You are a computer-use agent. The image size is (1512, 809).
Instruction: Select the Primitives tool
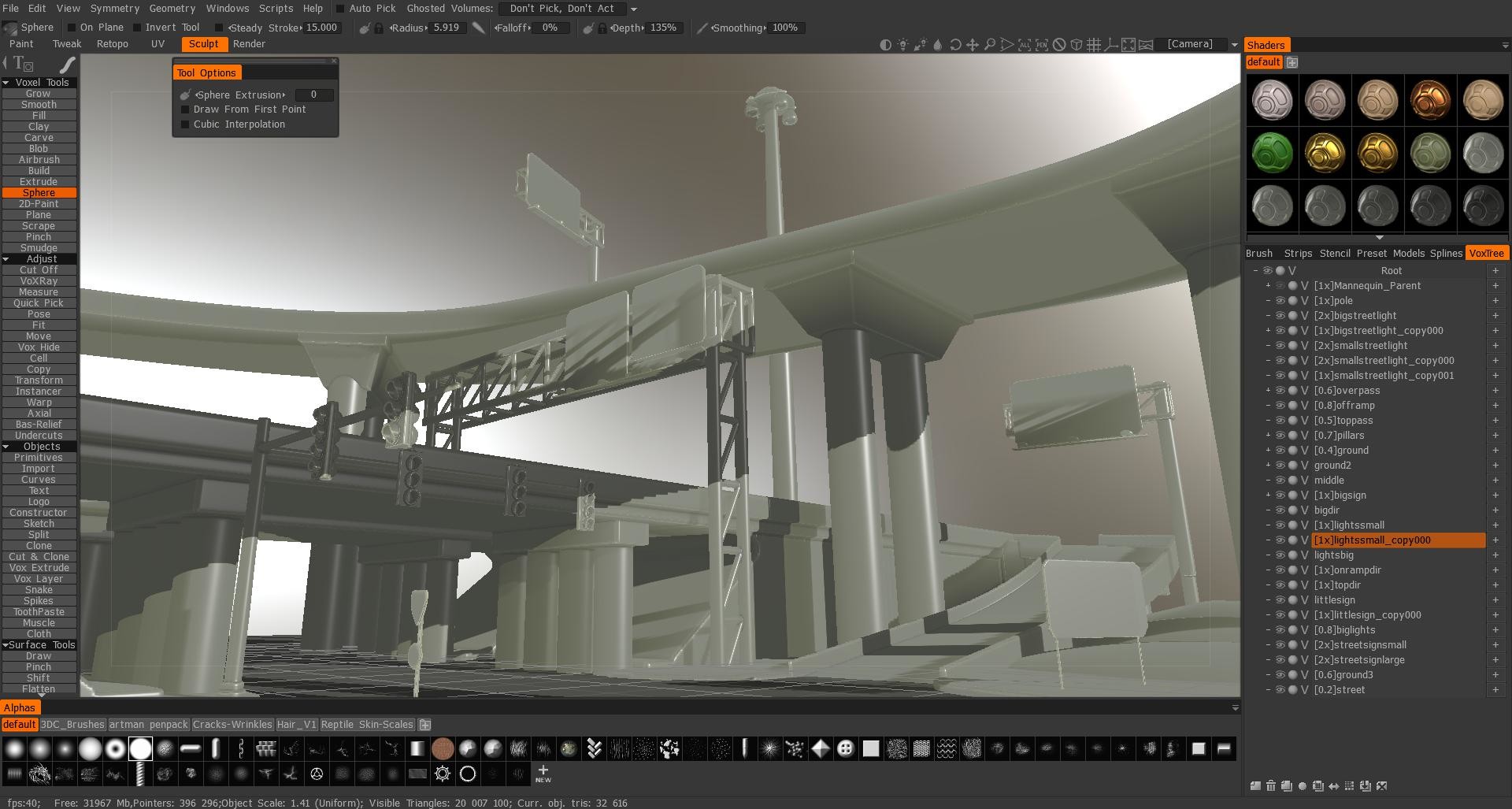click(39, 458)
